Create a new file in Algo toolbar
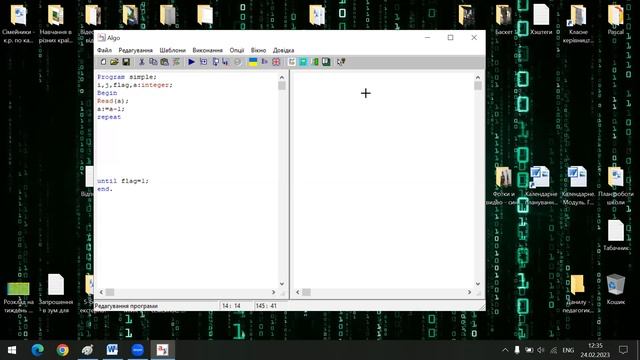Image resolution: width=640 pixels, height=360 pixels. click(103, 62)
